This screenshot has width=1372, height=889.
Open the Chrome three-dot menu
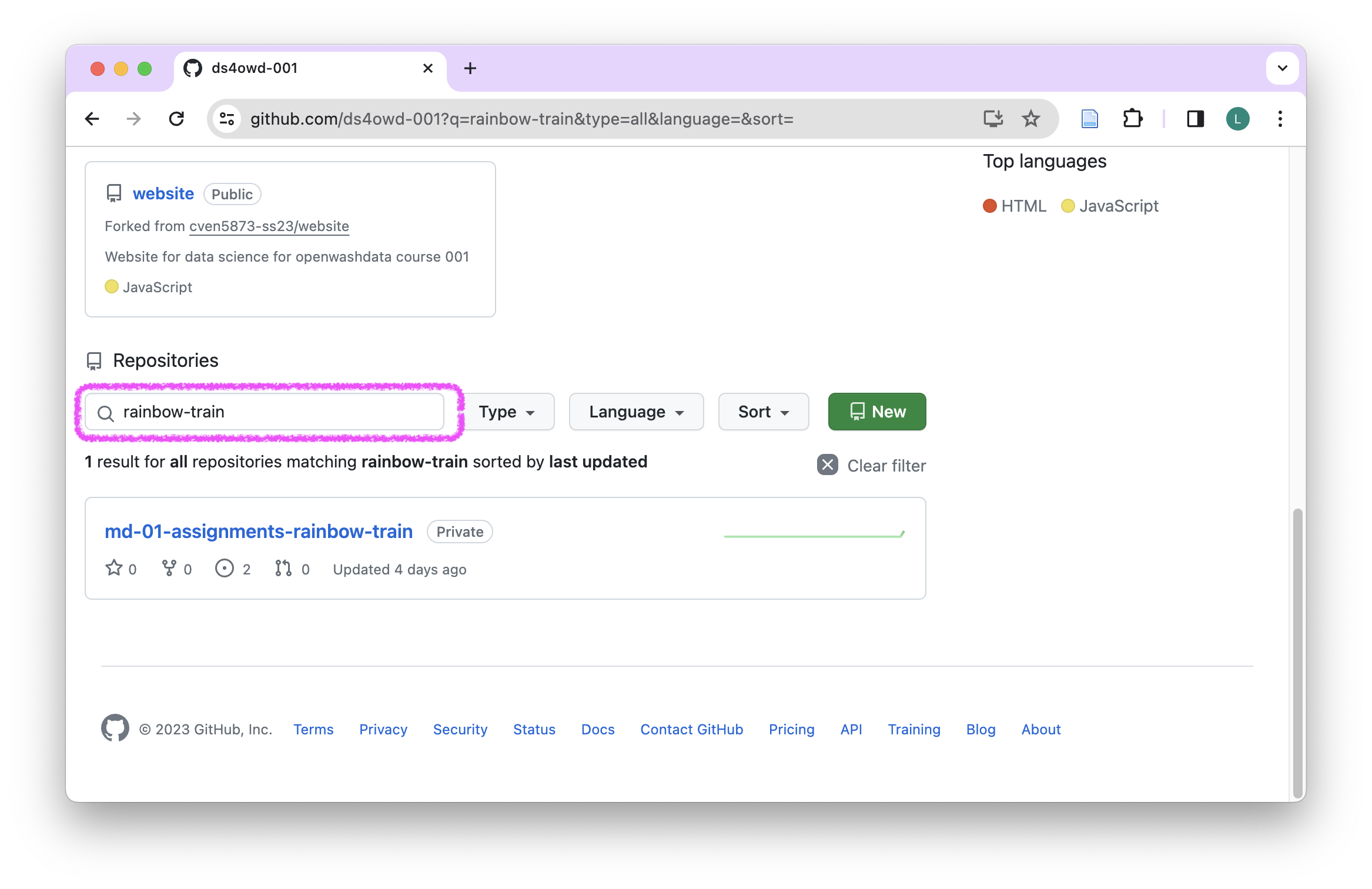click(1280, 119)
